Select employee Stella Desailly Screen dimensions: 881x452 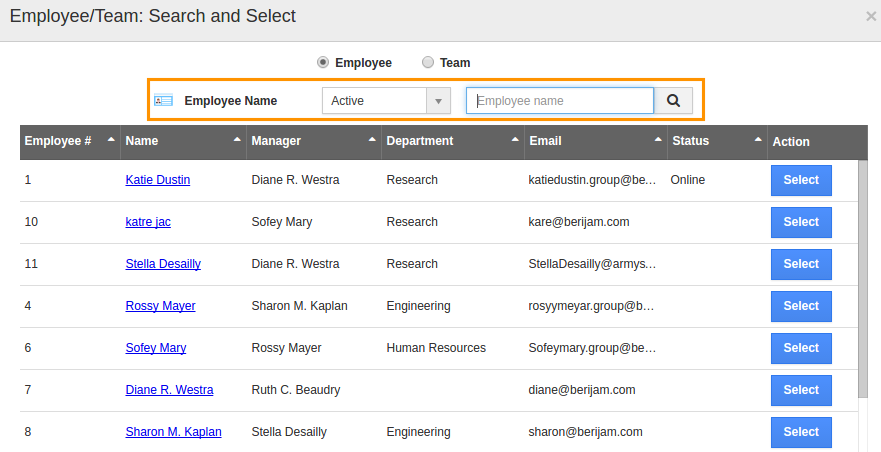point(801,264)
